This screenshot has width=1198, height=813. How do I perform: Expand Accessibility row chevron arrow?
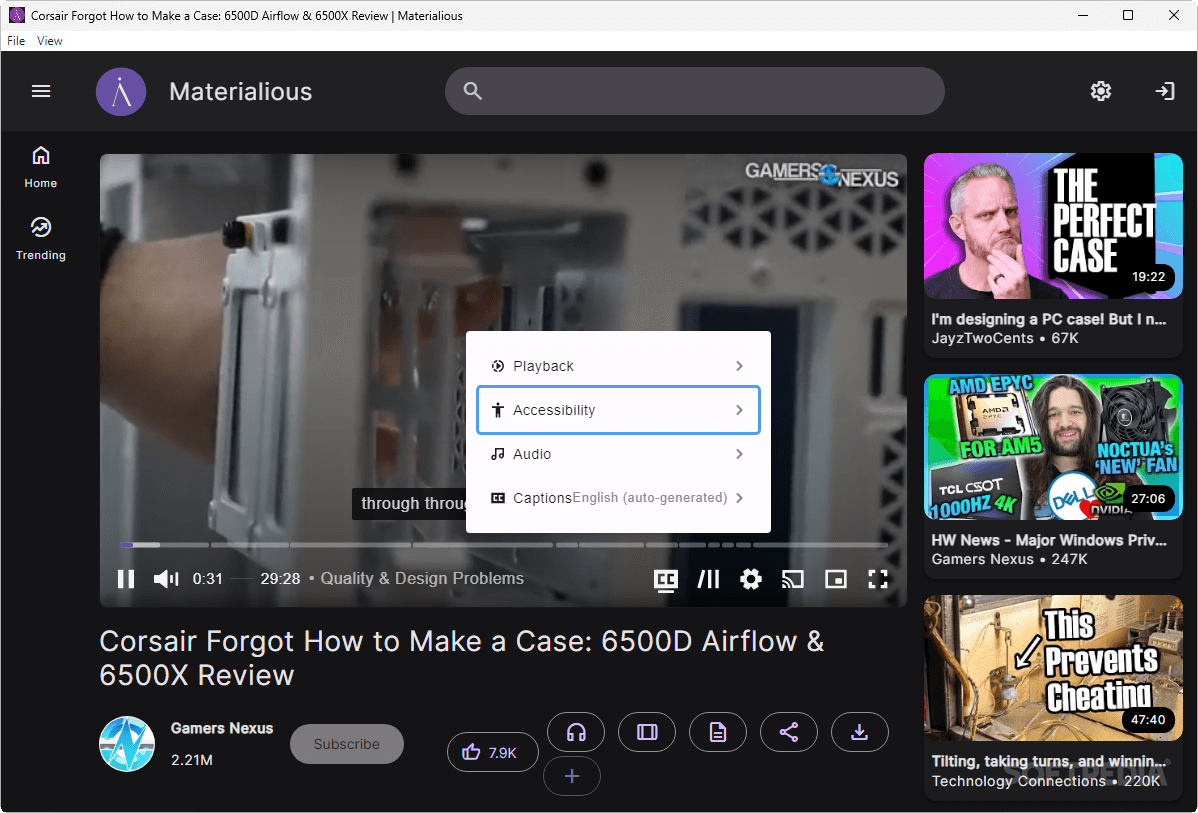pyautogui.click(x=739, y=410)
